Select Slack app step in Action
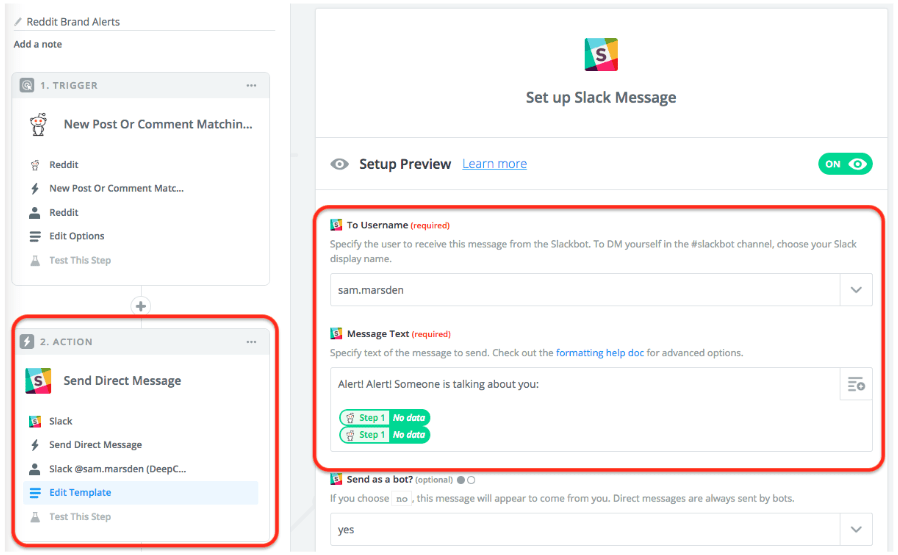This screenshot has height=555, width=898. (61, 422)
